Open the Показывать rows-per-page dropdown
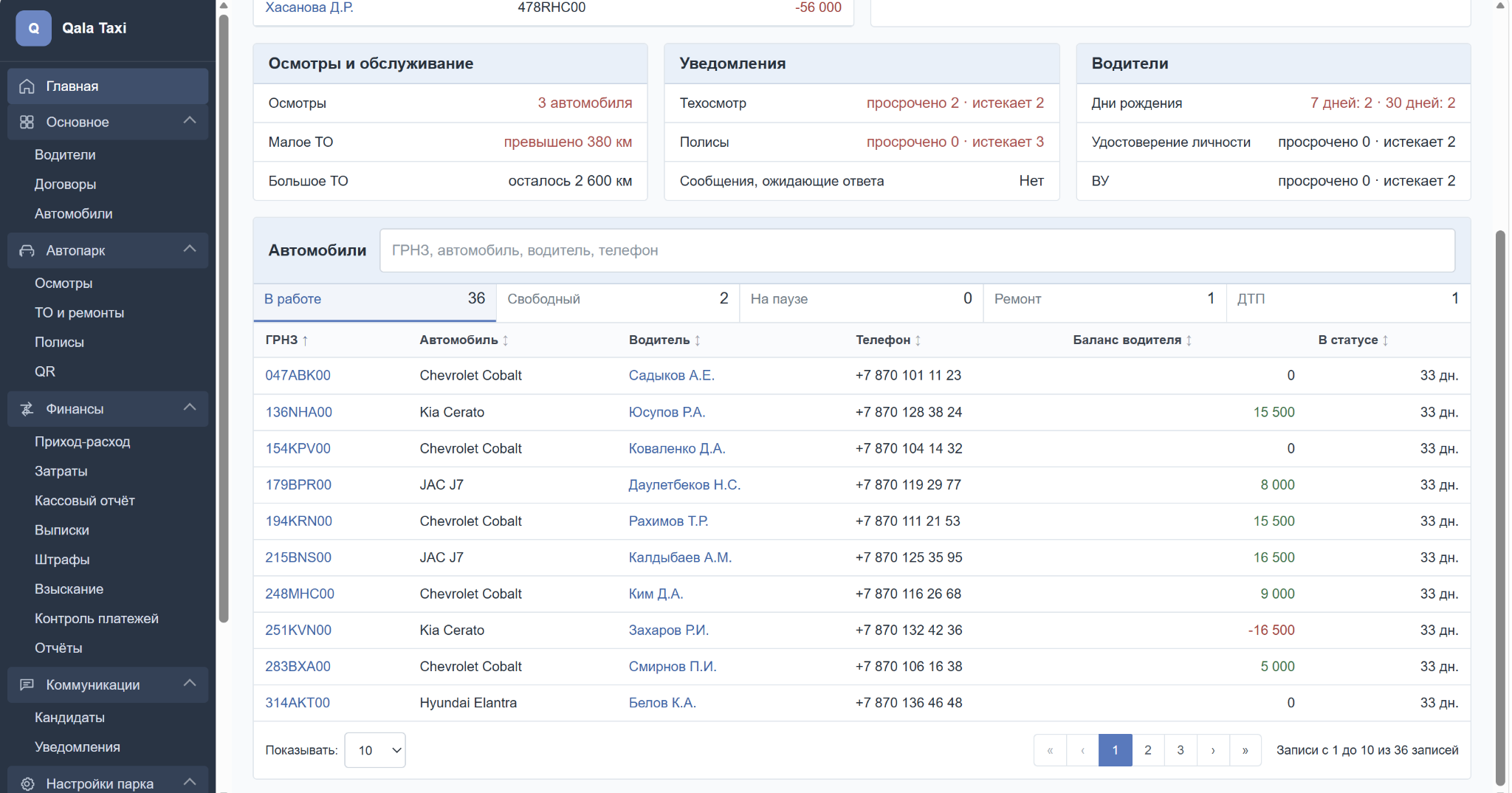Image resolution: width=1512 pixels, height=793 pixels. click(x=375, y=750)
